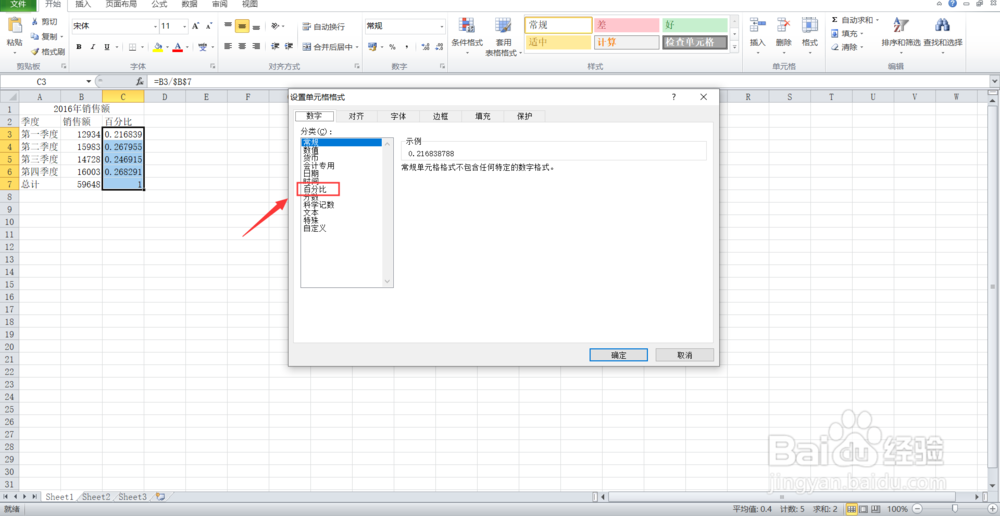This screenshot has height=516, width=1000.
Task: Open the fill color dropdown arrow
Action: pos(166,47)
